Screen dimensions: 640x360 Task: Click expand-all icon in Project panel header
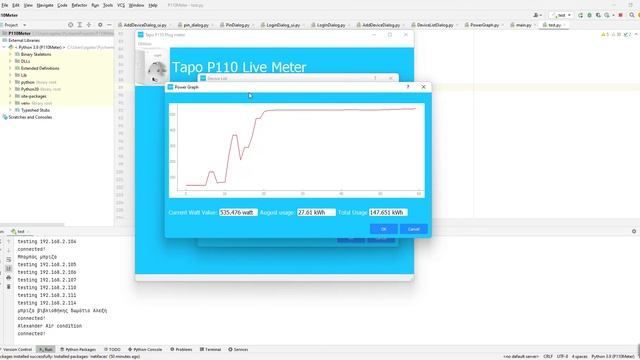coord(80,25)
